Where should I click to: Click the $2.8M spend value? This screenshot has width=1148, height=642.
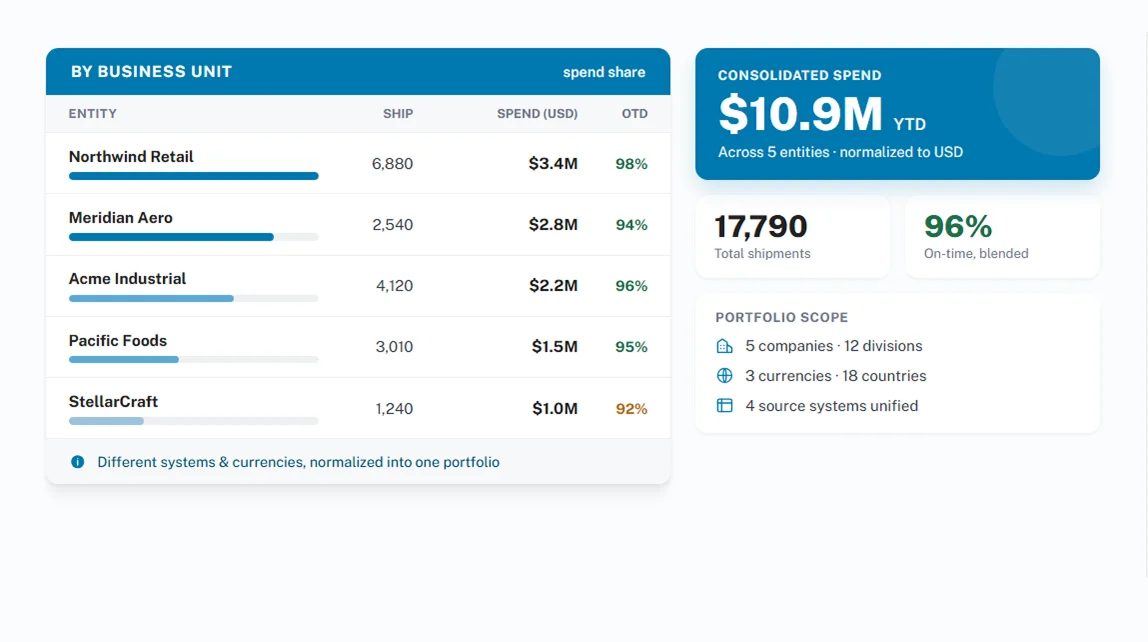554,225
